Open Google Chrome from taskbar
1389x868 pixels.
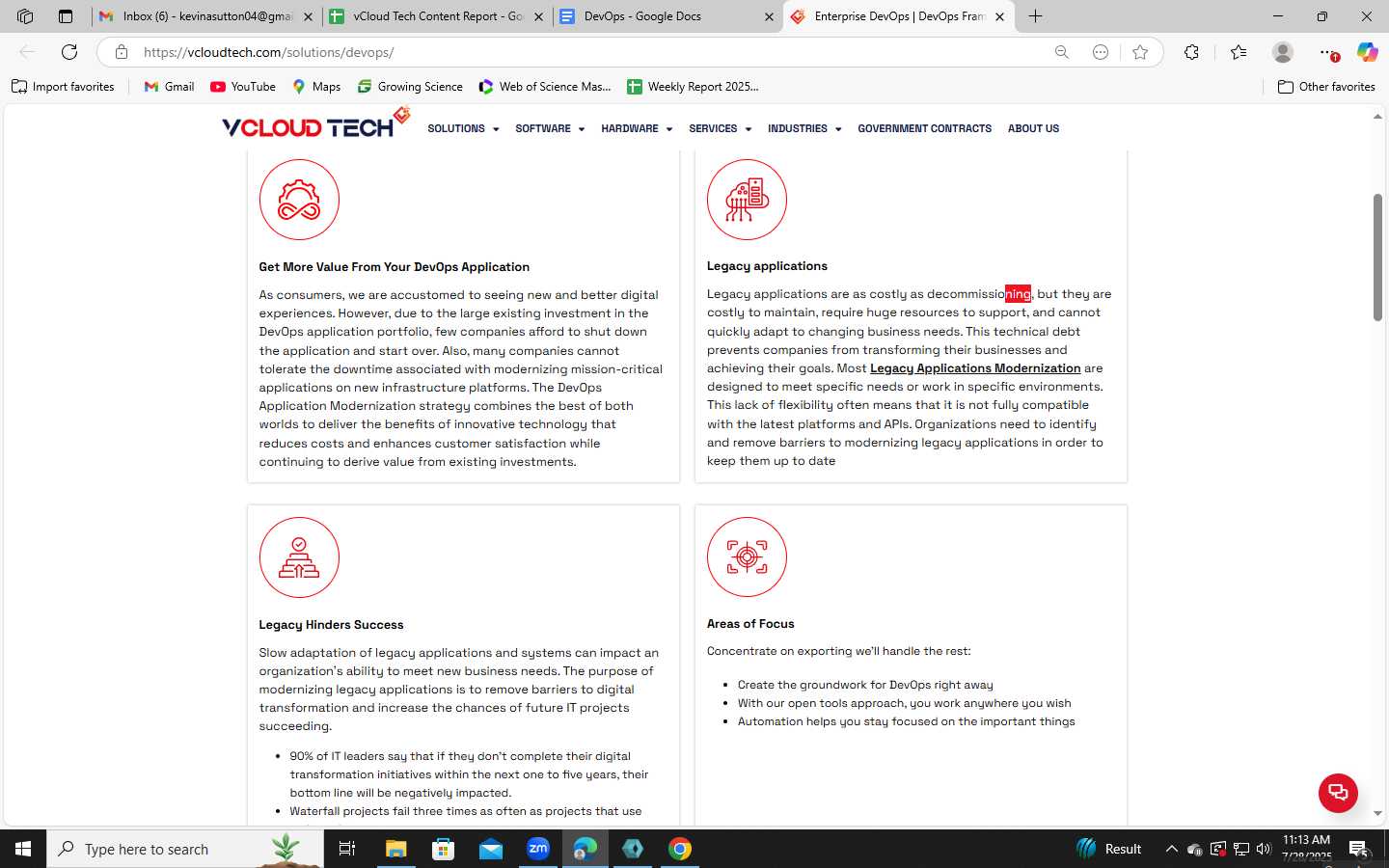tap(680, 849)
